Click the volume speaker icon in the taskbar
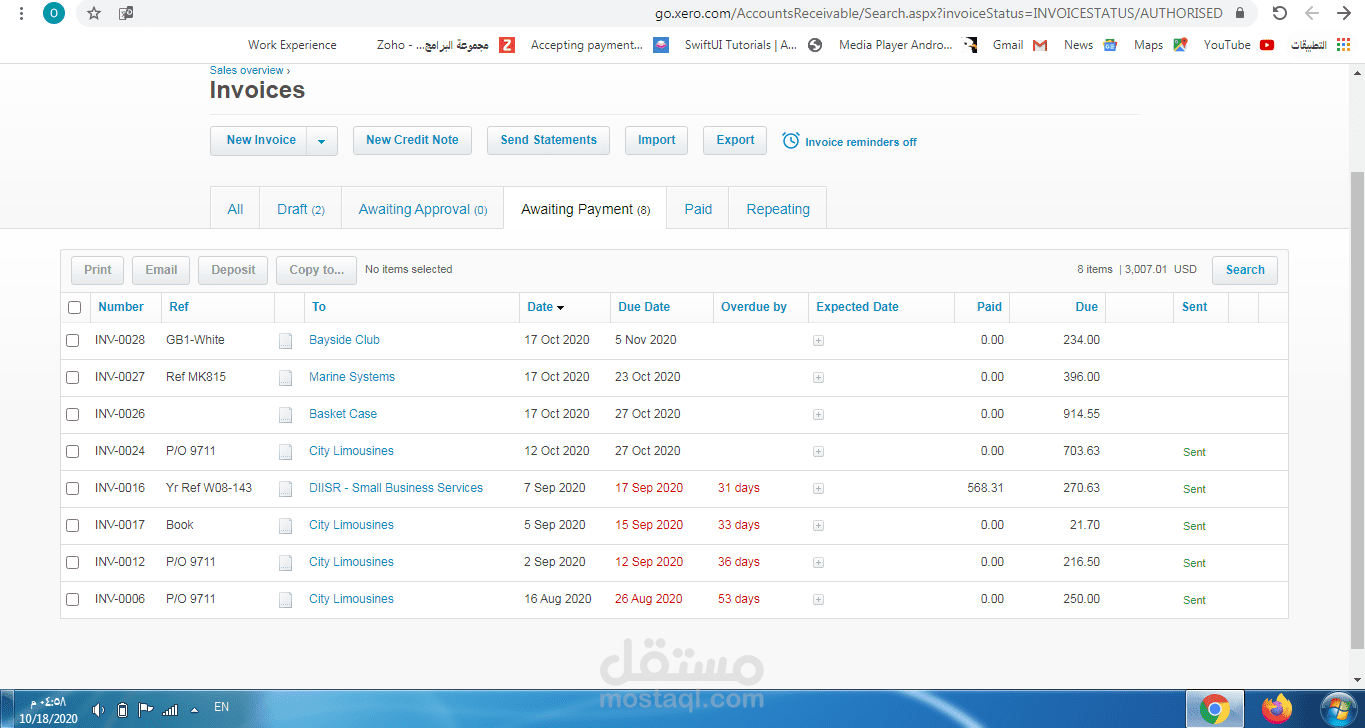Viewport: 1365px width, 728px height. point(97,709)
